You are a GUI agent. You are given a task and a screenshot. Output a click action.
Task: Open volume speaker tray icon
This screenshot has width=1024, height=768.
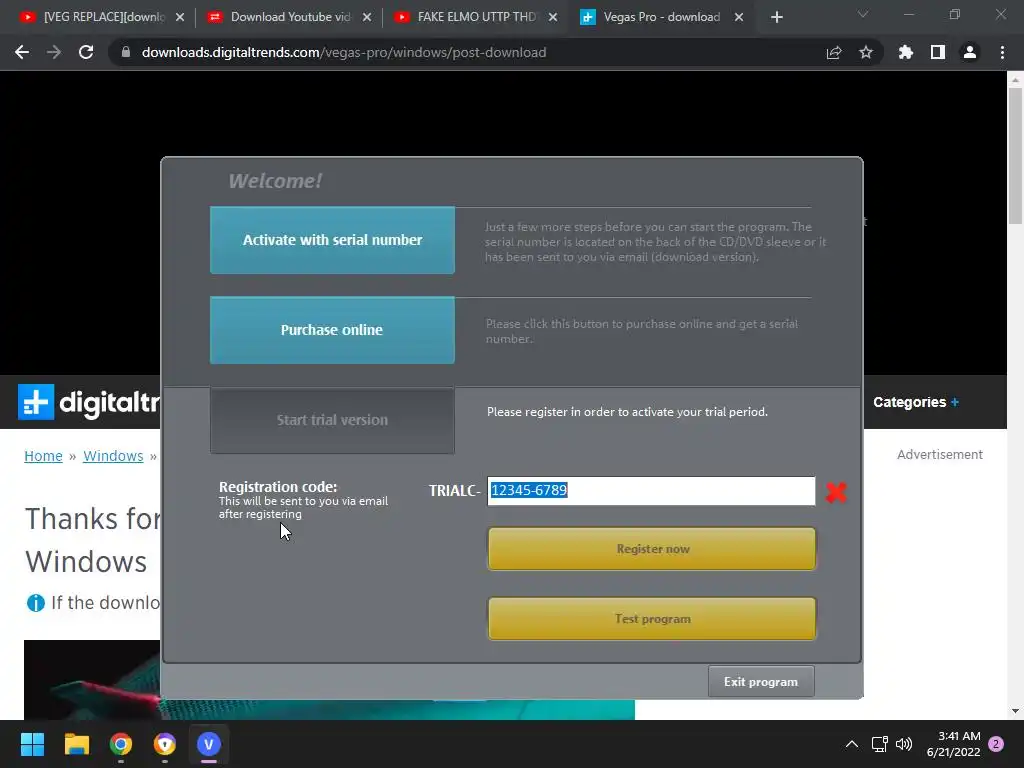pos(904,744)
